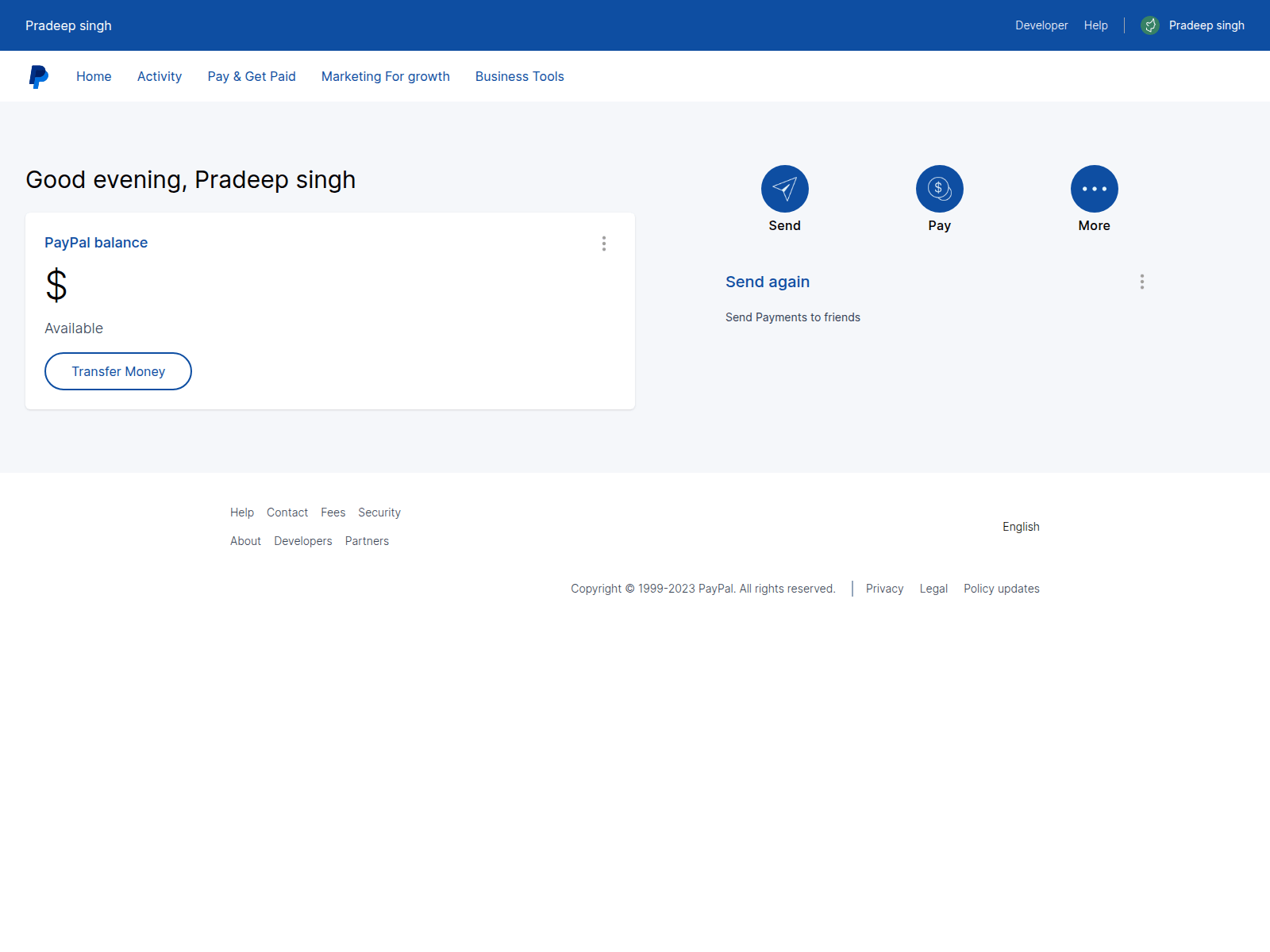Open the Help link in header
Screen dimensions: 1270x952
(x=1096, y=25)
